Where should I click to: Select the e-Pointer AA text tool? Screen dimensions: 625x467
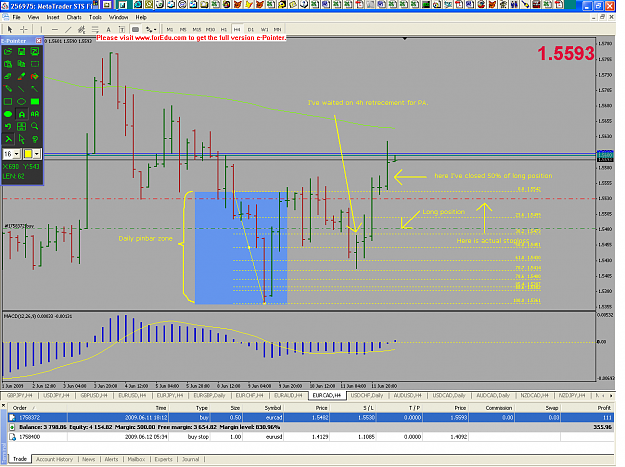(35, 114)
